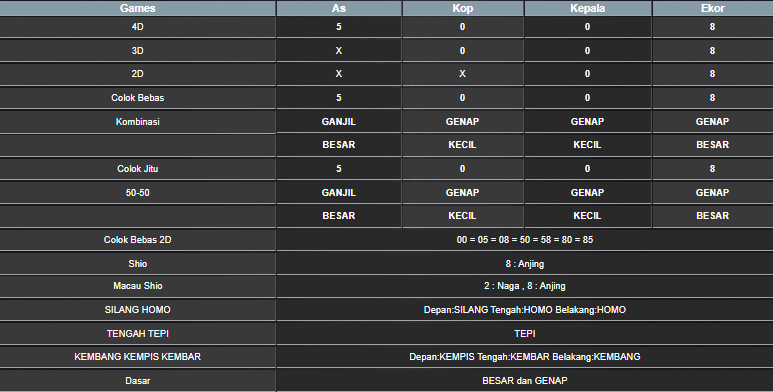Click As value 5 in 4D row

point(339,27)
